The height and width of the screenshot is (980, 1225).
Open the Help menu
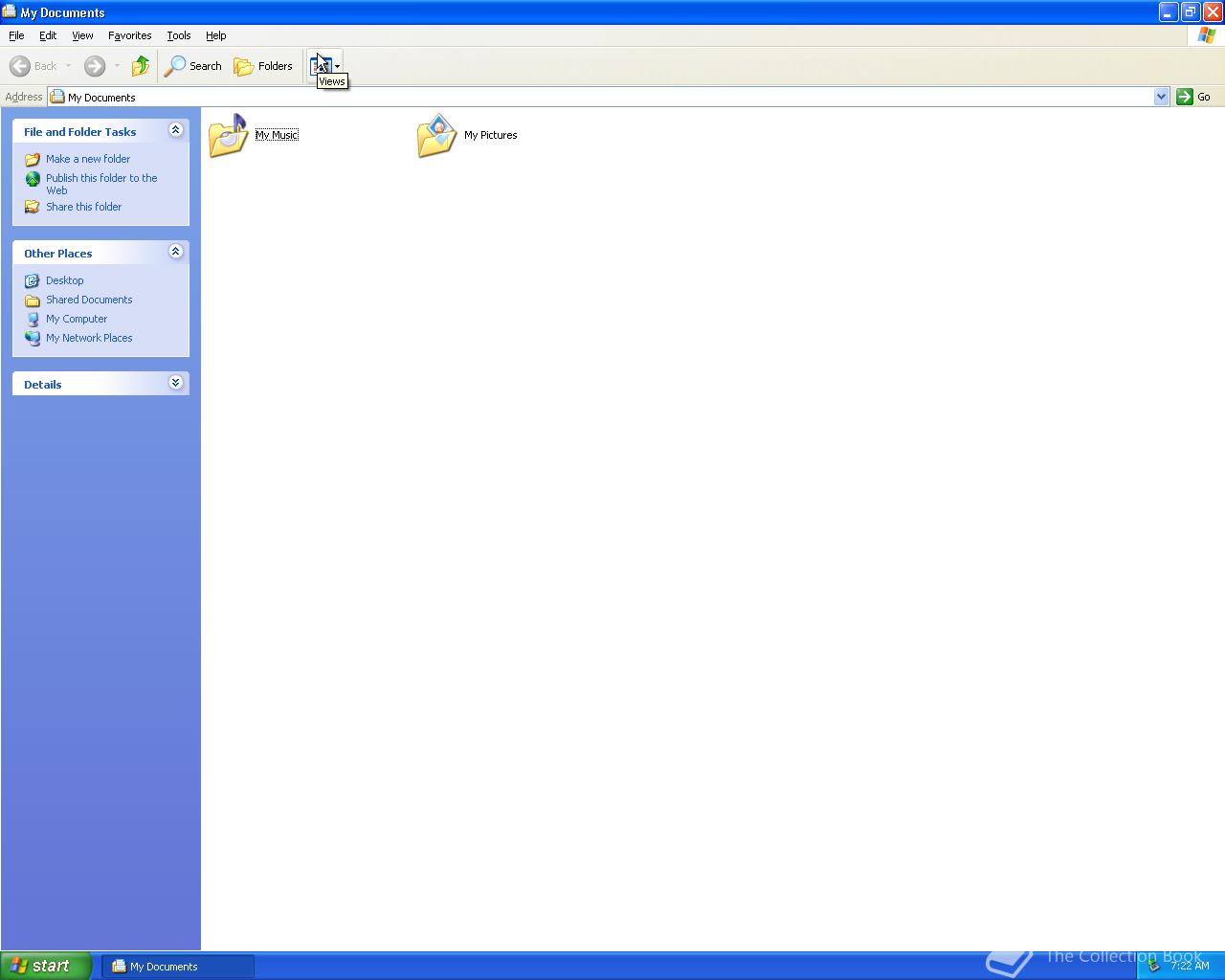point(216,35)
